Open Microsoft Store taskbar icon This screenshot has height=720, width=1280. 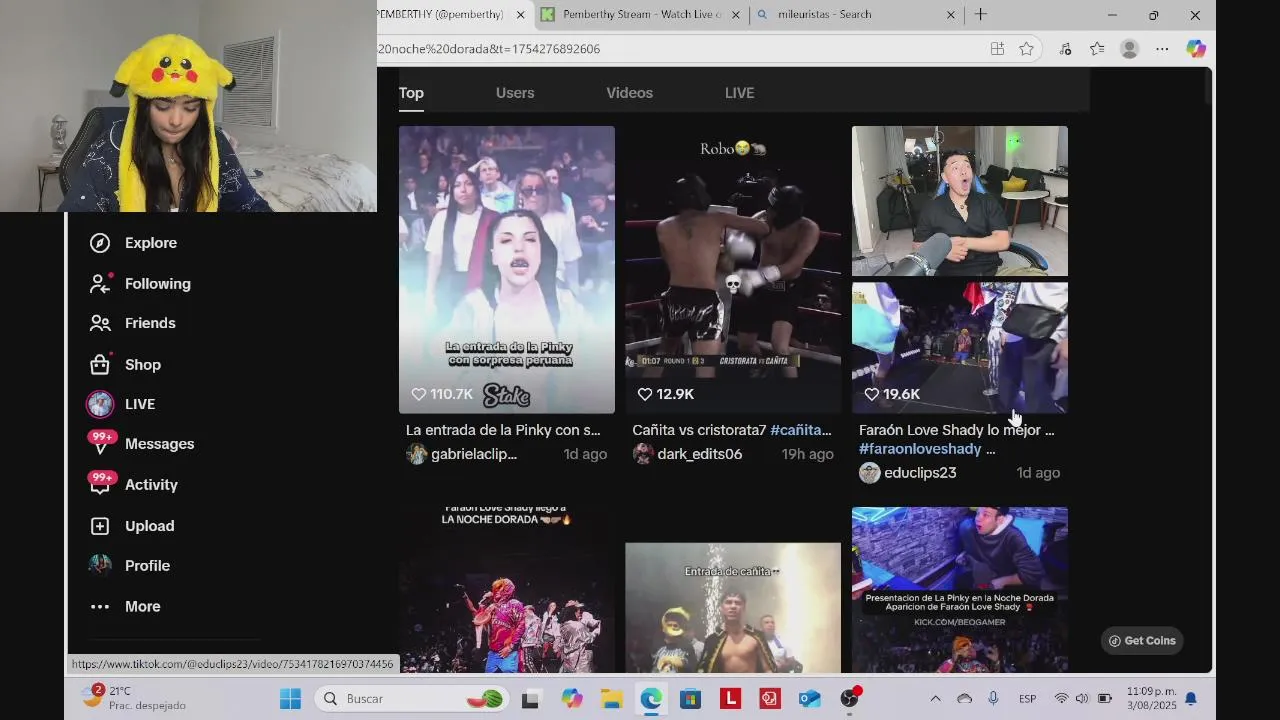pos(691,699)
